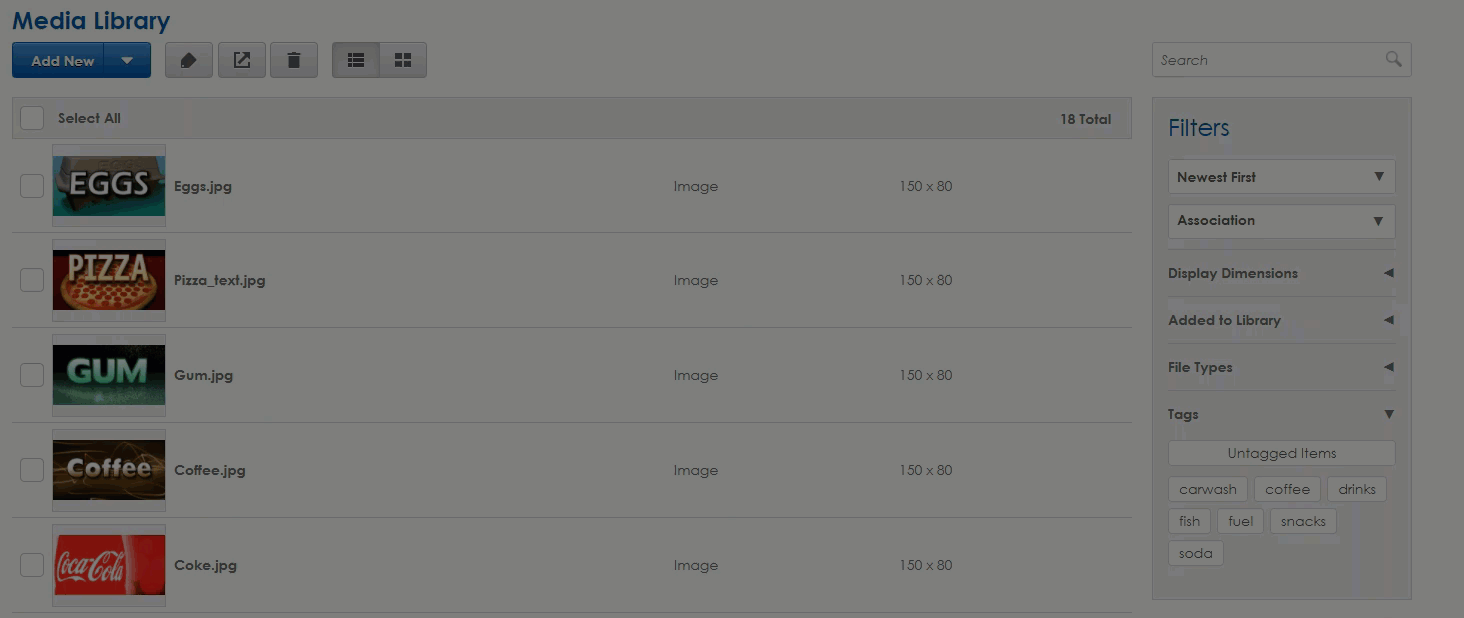Collapse the Tags filter section

click(x=1281, y=414)
